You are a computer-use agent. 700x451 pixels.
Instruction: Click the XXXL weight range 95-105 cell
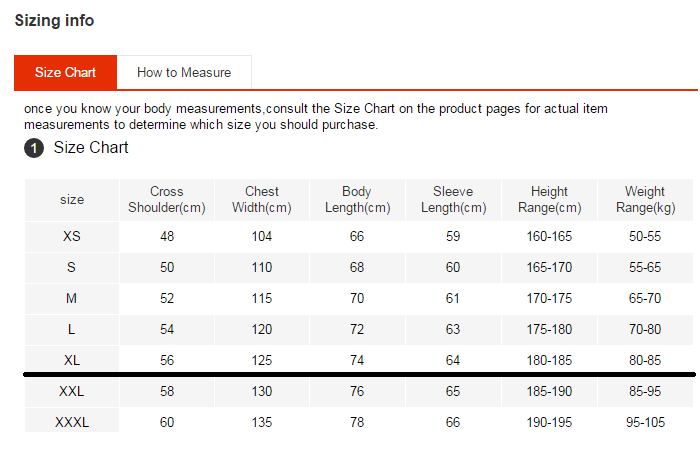point(645,422)
